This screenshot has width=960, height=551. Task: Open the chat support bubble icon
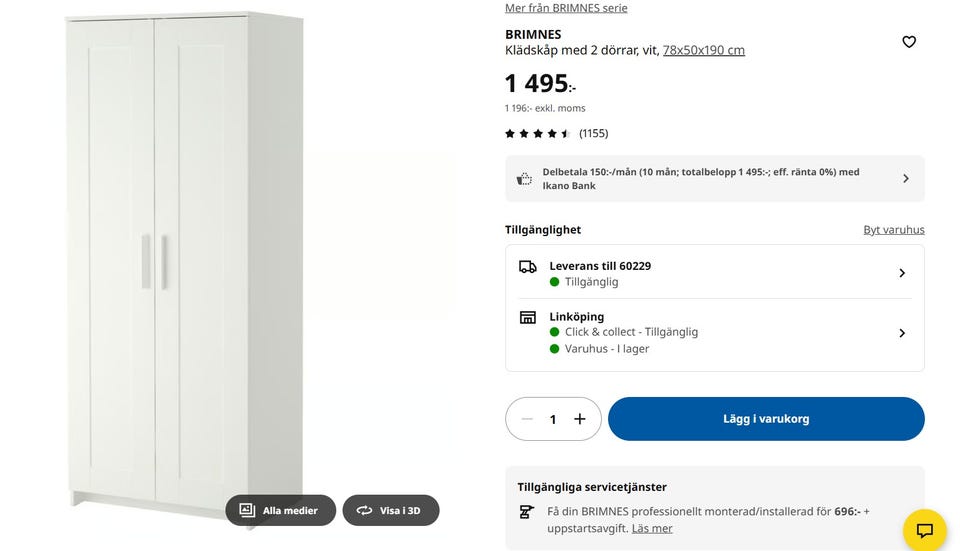coord(924,530)
